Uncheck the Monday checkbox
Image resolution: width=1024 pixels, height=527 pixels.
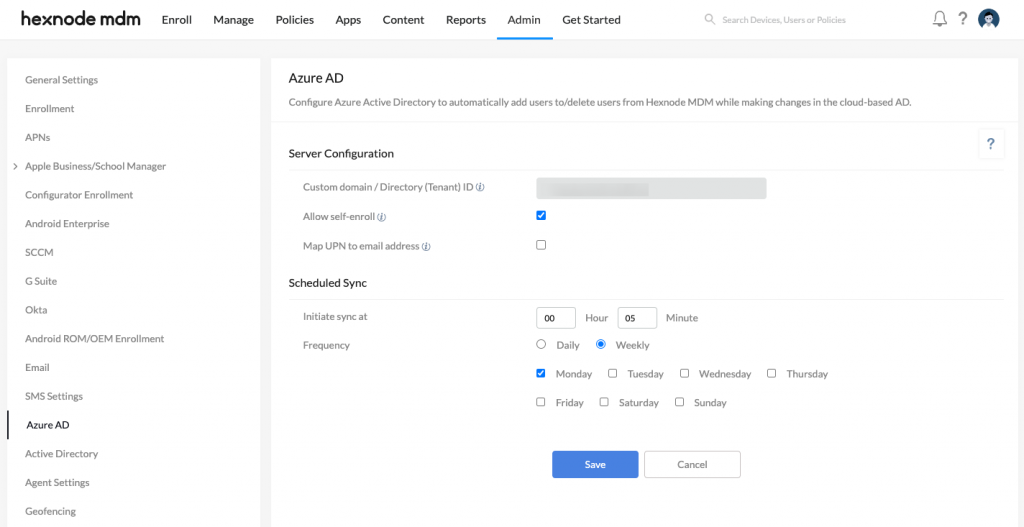(x=541, y=374)
